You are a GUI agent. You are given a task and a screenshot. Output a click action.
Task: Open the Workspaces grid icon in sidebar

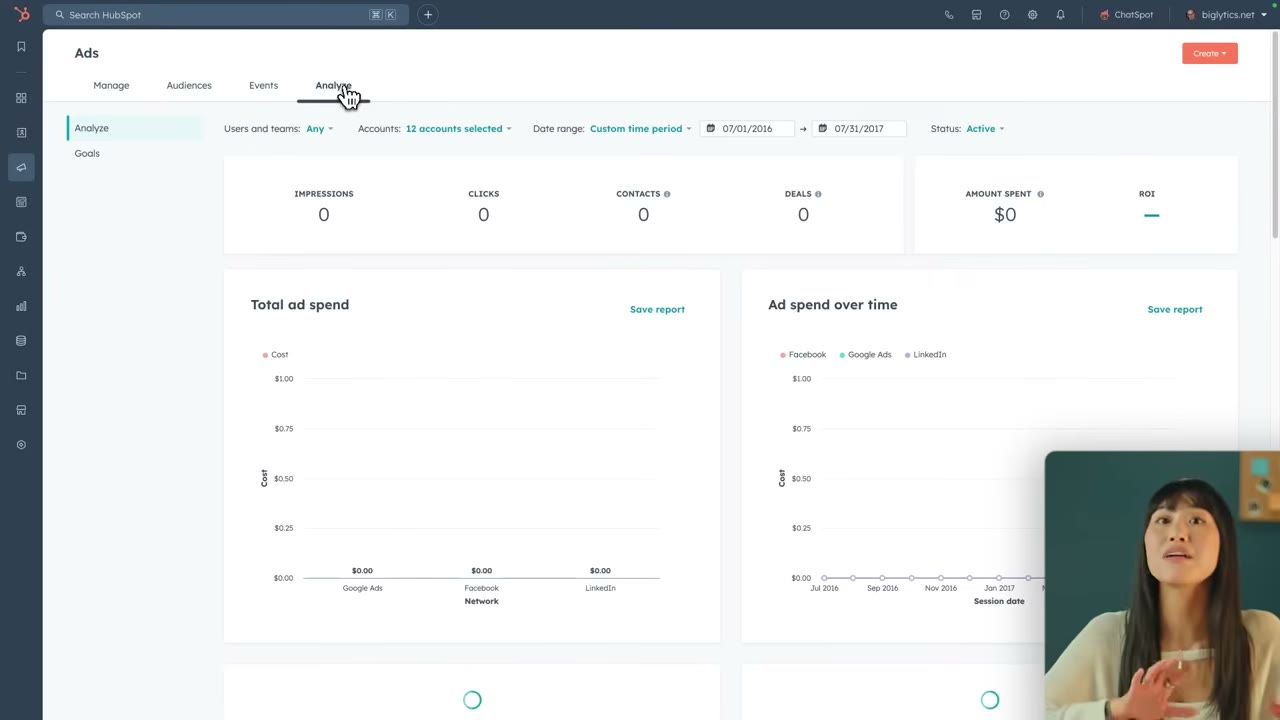click(x=21, y=98)
